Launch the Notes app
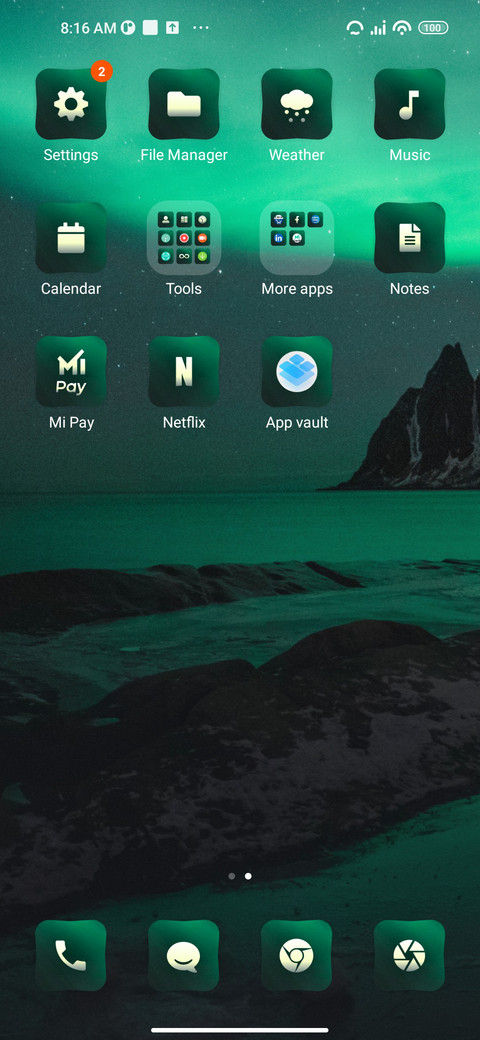Screen dimensions: 480x1040 [x=410, y=237]
